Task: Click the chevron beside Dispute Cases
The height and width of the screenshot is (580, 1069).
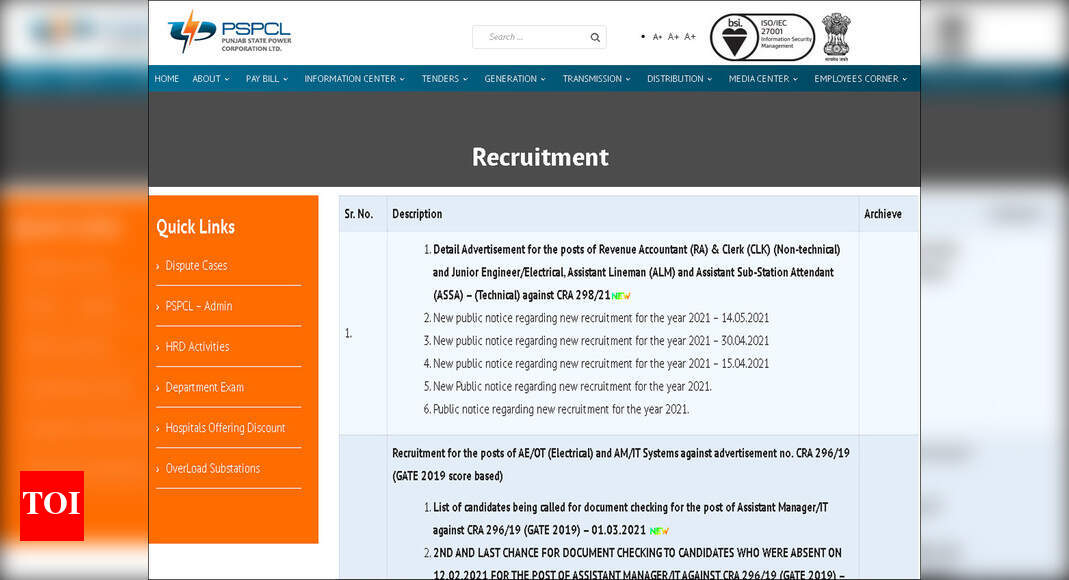Action: coord(158,266)
